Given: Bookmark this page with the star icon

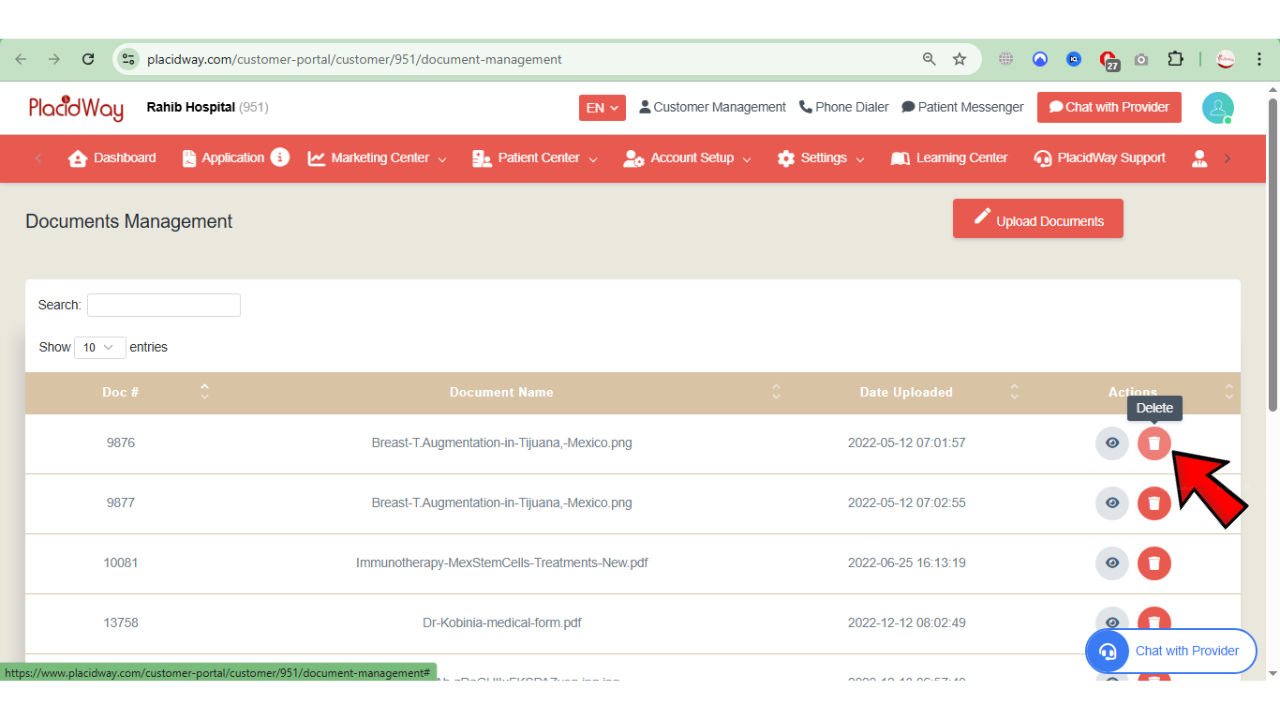Looking at the screenshot, I should [x=959, y=59].
